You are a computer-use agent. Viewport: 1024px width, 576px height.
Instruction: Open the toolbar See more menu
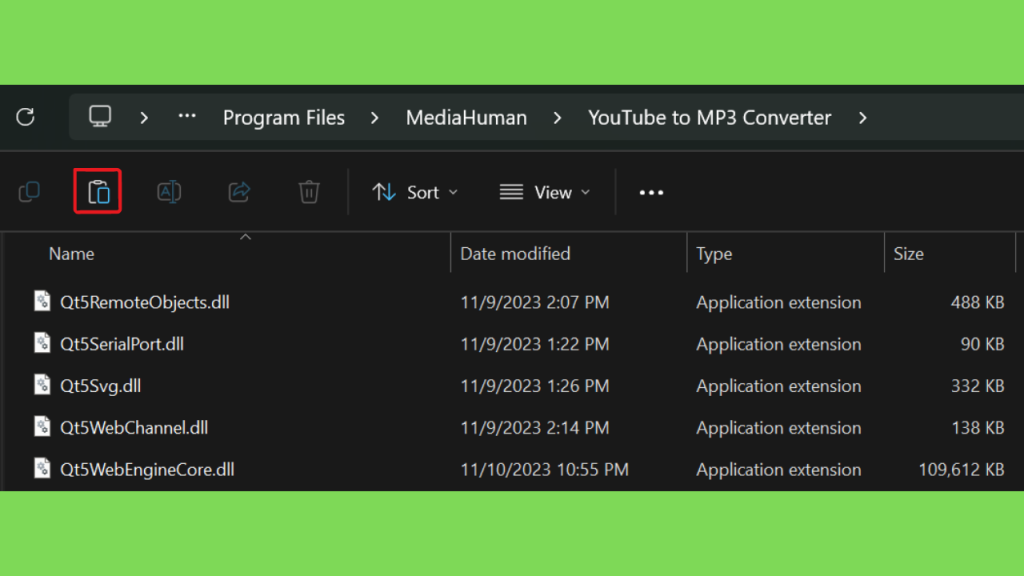651,193
